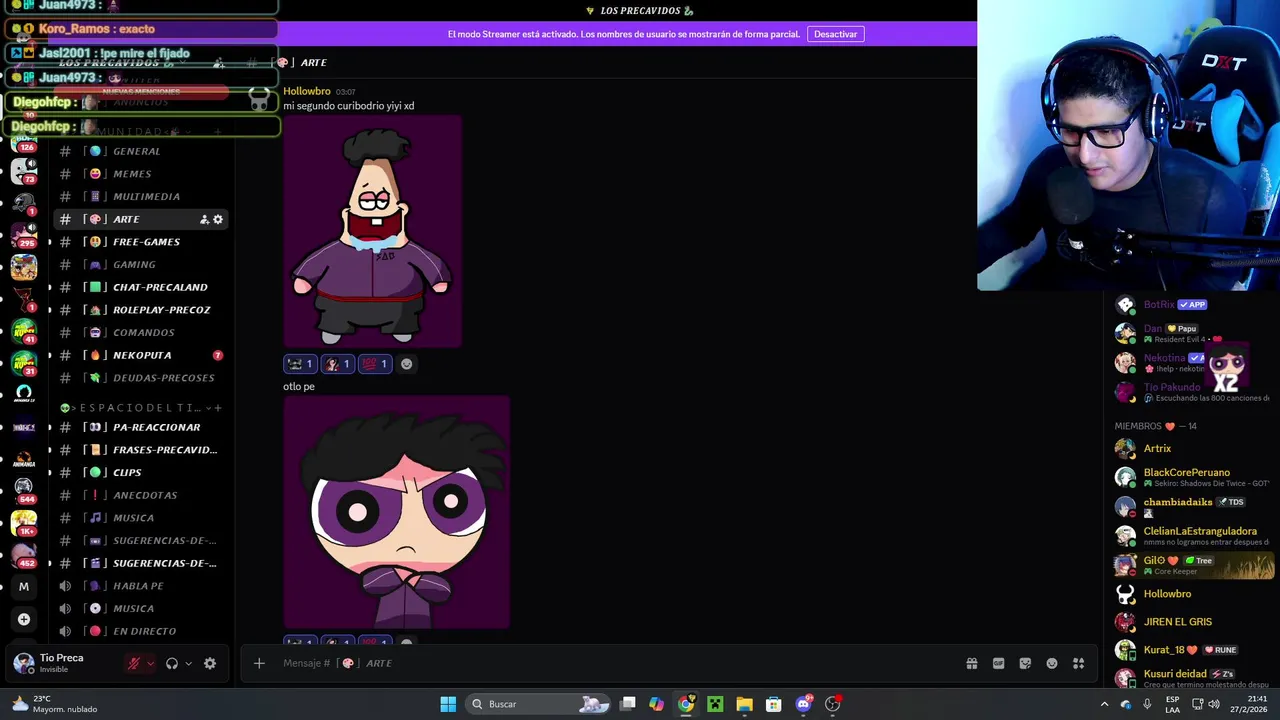Screen dimensions: 1280x720
Task: Click Desactivar in Streamer mode banner
Action: (x=835, y=34)
